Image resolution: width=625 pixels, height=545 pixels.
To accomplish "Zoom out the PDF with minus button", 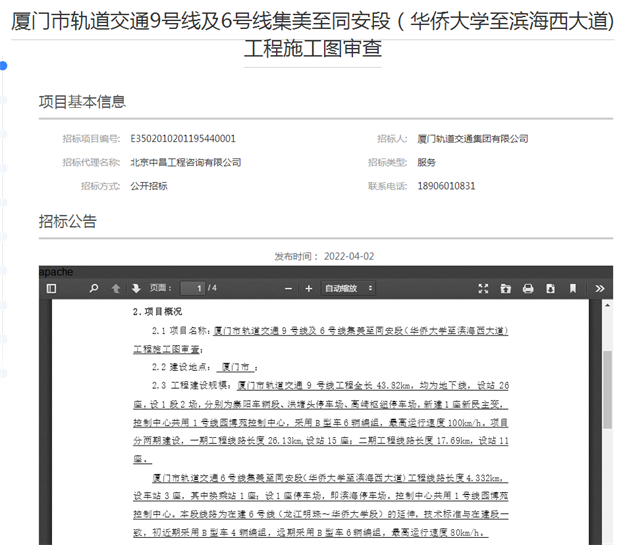I will coord(289,289).
